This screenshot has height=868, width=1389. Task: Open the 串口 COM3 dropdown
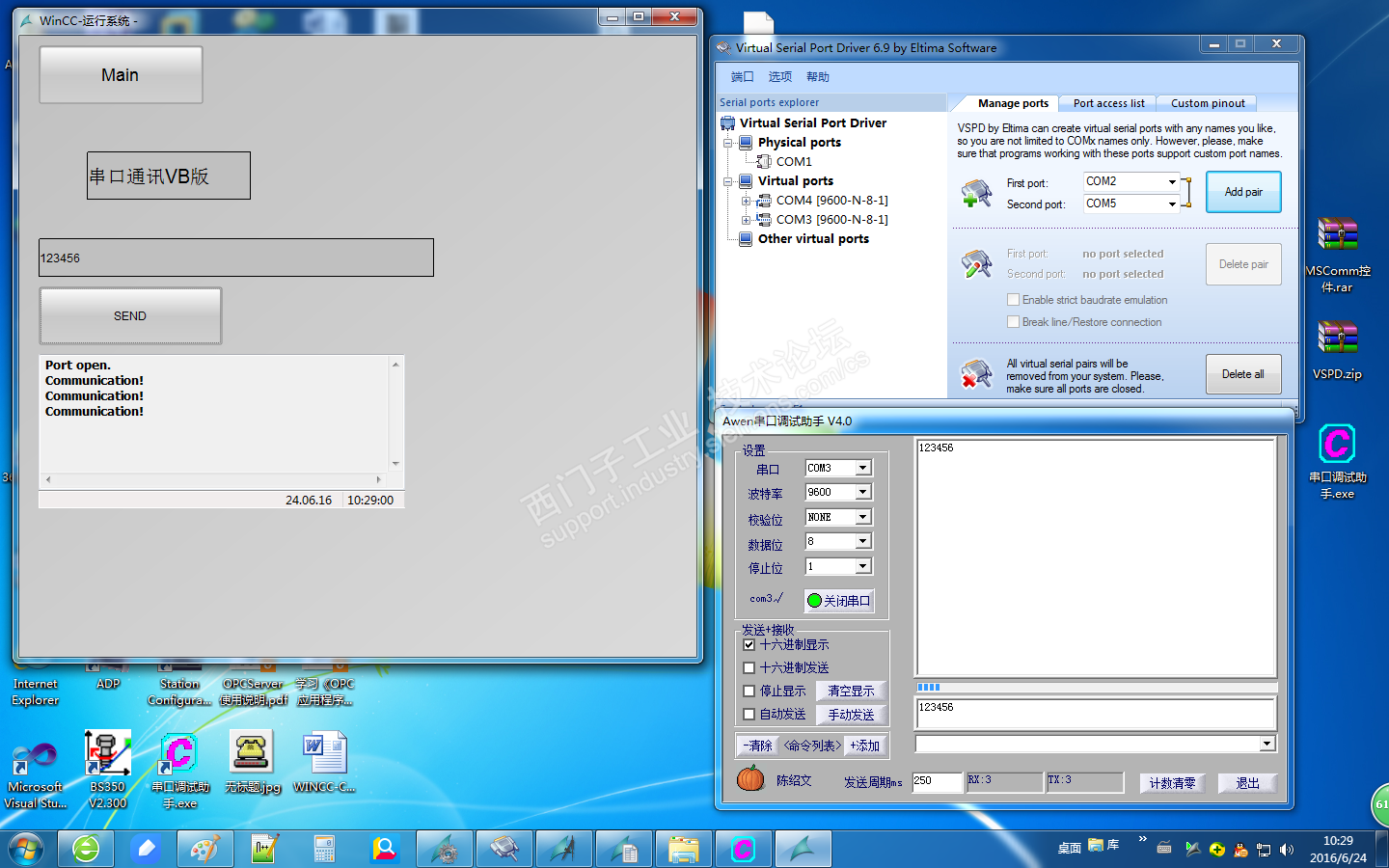[863, 468]
